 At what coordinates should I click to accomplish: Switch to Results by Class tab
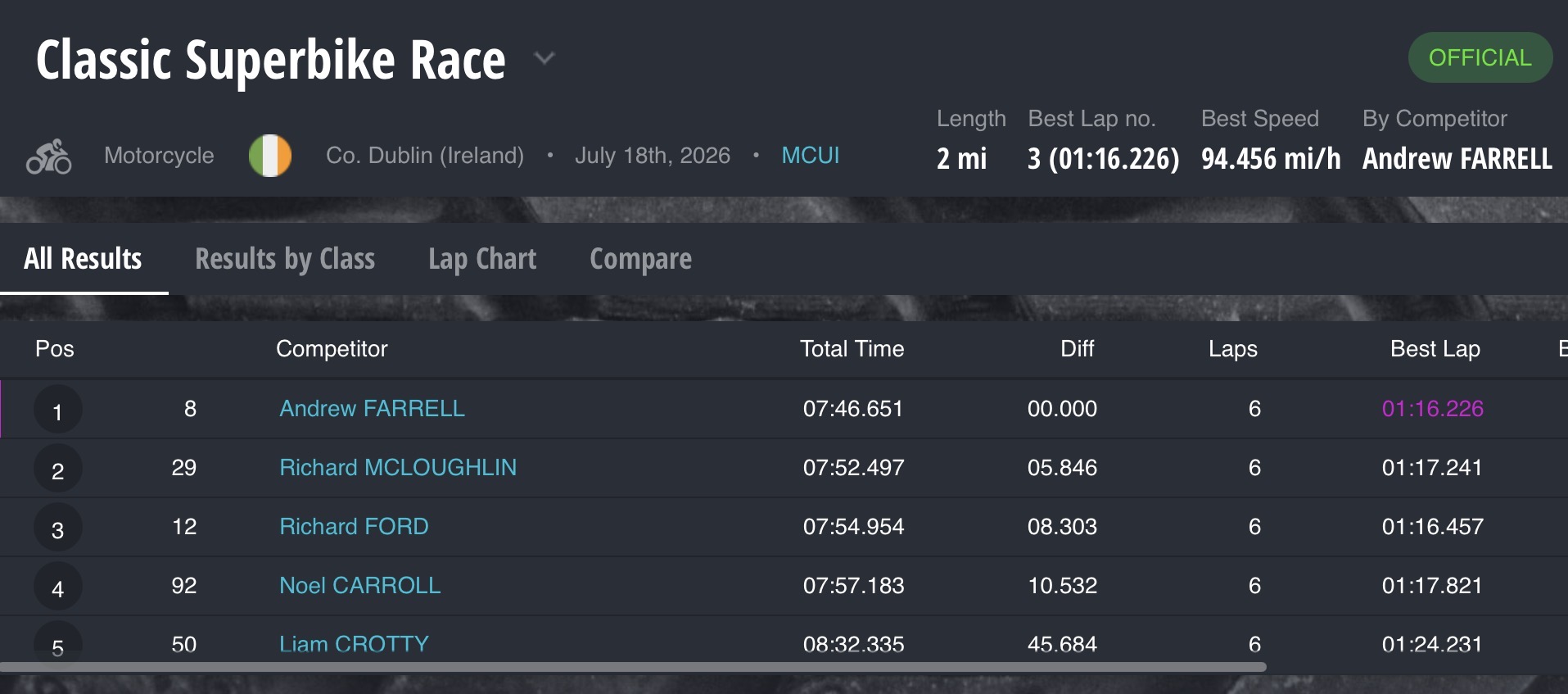pyautogui.click(x=285, y=259)
